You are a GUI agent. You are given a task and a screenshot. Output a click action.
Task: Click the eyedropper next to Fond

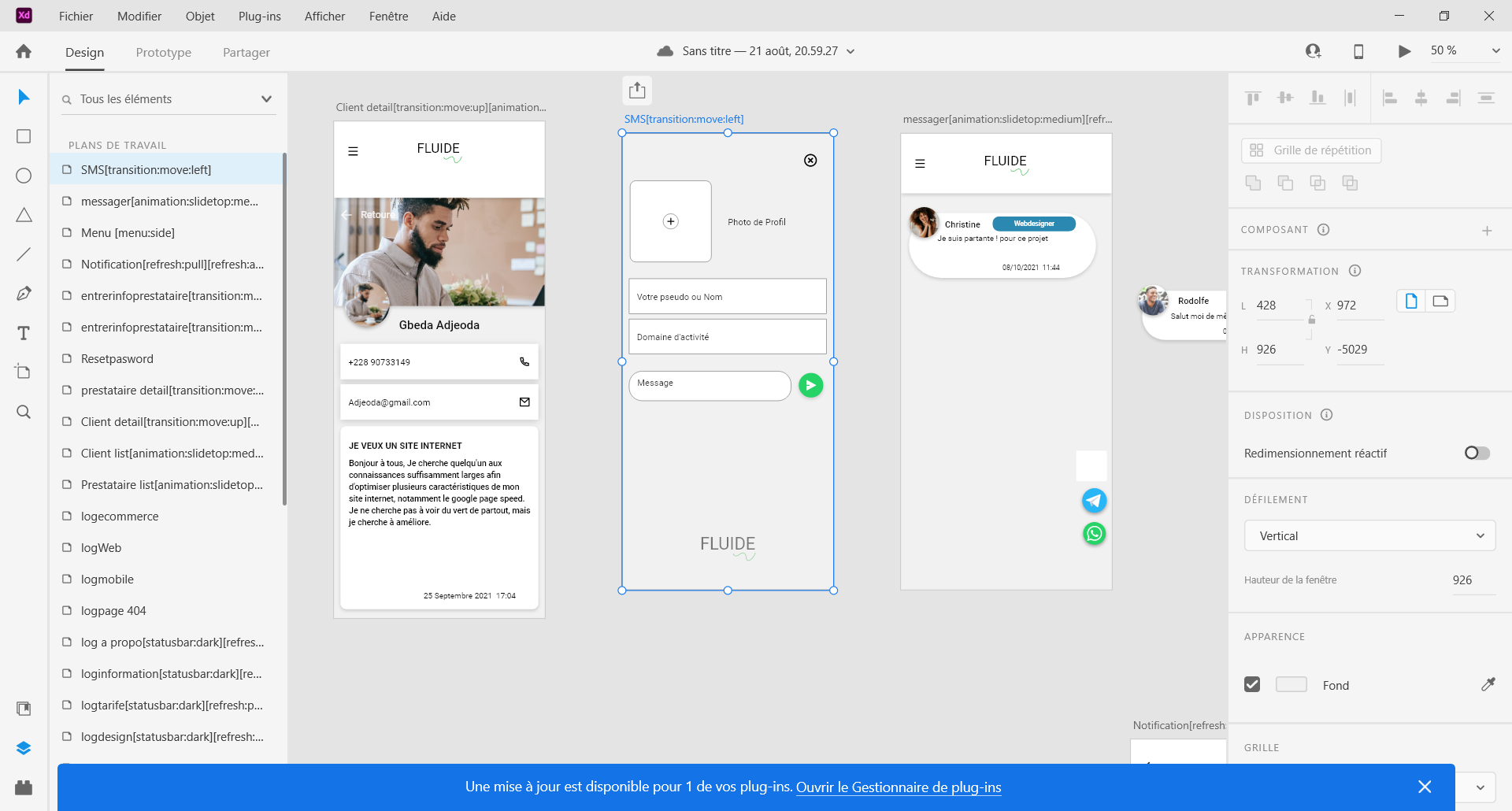tap(1488, 684)
